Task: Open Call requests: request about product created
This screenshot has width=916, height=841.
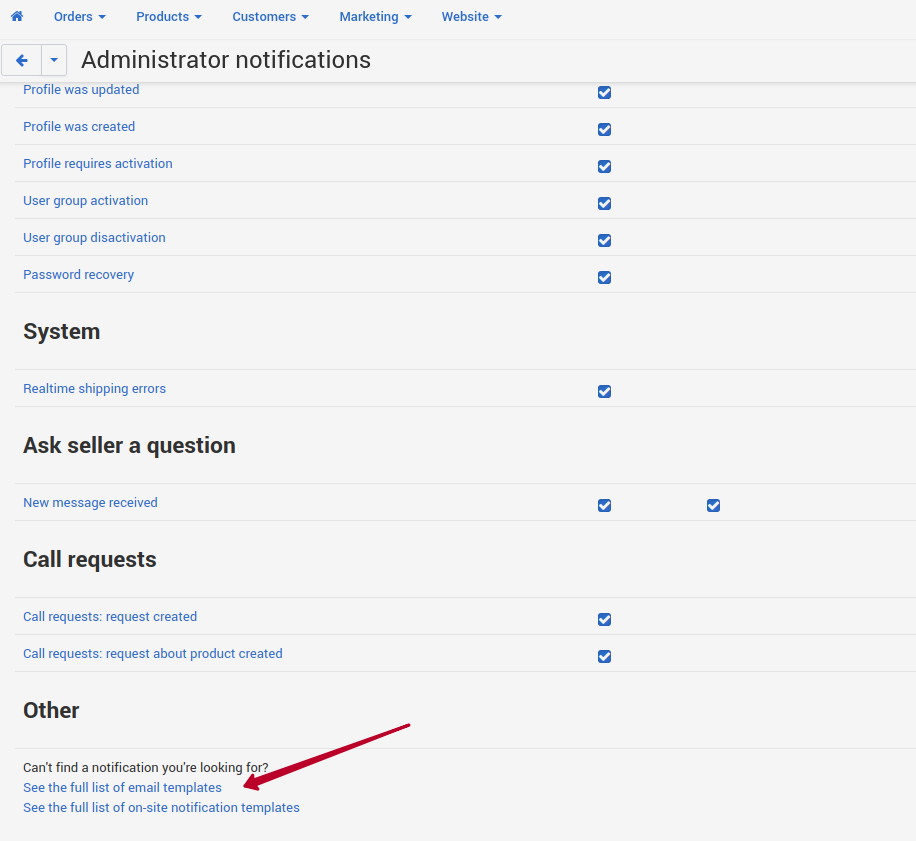Action: (x=152, y=654)
